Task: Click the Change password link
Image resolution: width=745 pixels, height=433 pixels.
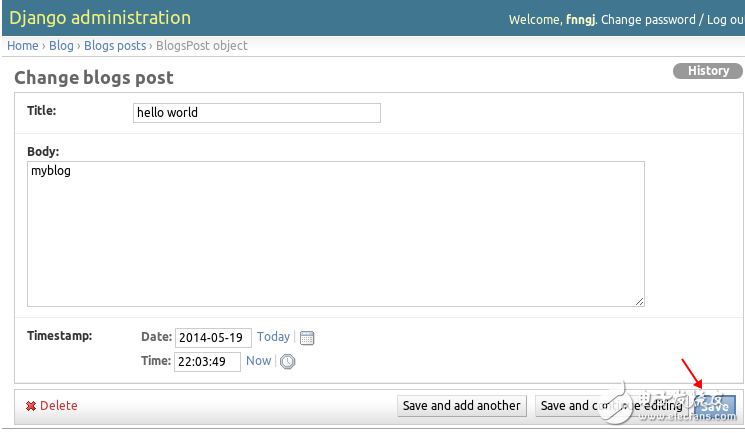Action: point(648,20)
